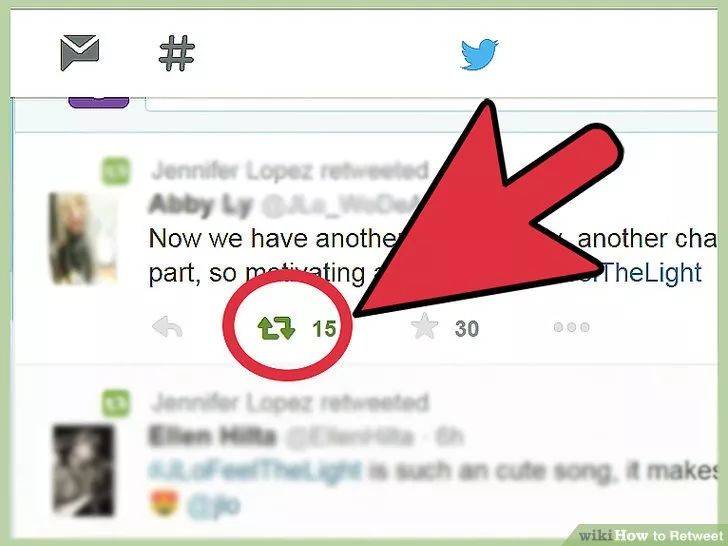Viewport: 728px width, 546px height.
Task: Click the Abby Ly display name
Action: (201, 204)
